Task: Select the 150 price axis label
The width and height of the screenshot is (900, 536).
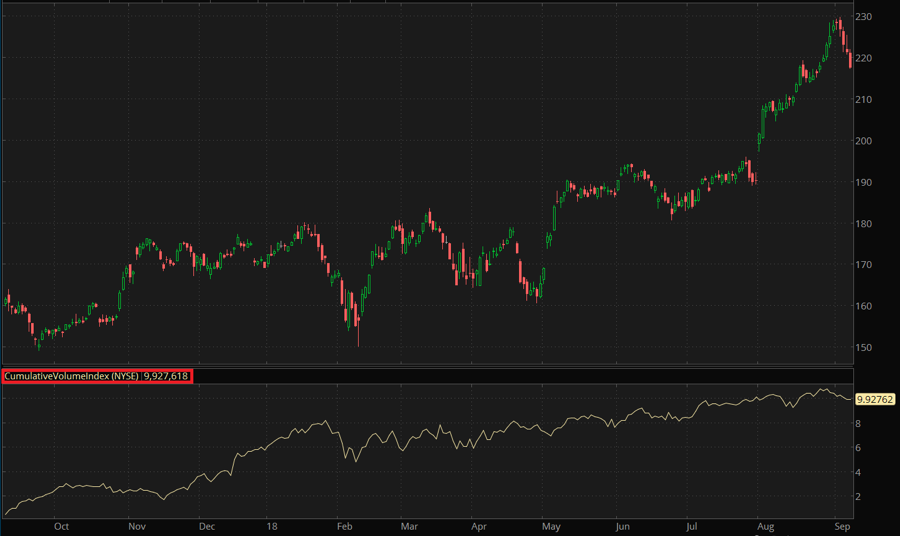Action: click(866, 348)
